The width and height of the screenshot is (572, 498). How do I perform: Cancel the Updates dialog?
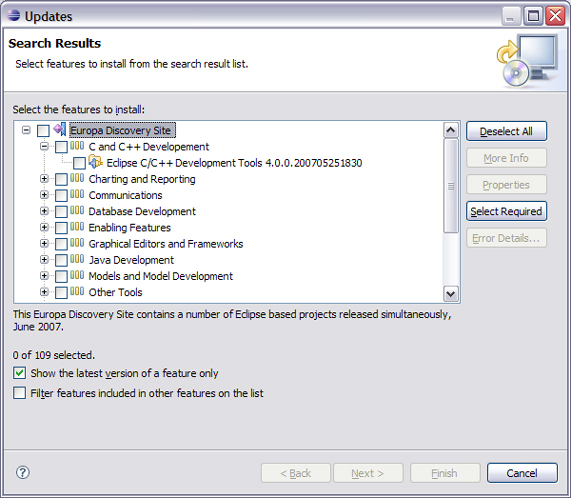pyautogui.click(x=522, y=473)
